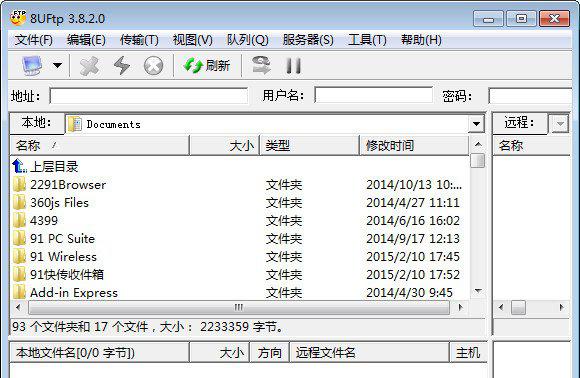Open the 传输(T) menu

[139, 40]
